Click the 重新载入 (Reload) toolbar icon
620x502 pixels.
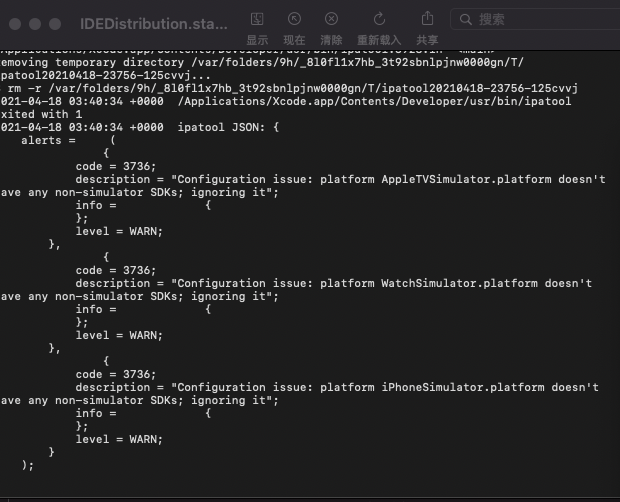click(379, 19)
